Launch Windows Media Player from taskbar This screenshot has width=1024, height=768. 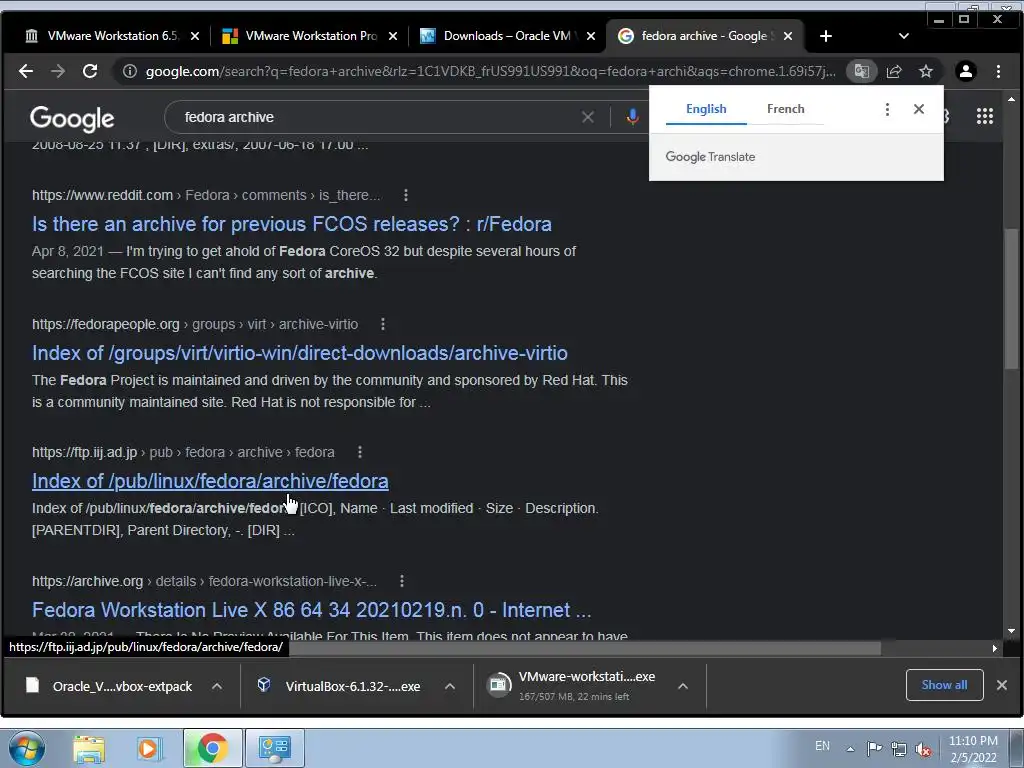pyautogui.click(x=148, y=748)
